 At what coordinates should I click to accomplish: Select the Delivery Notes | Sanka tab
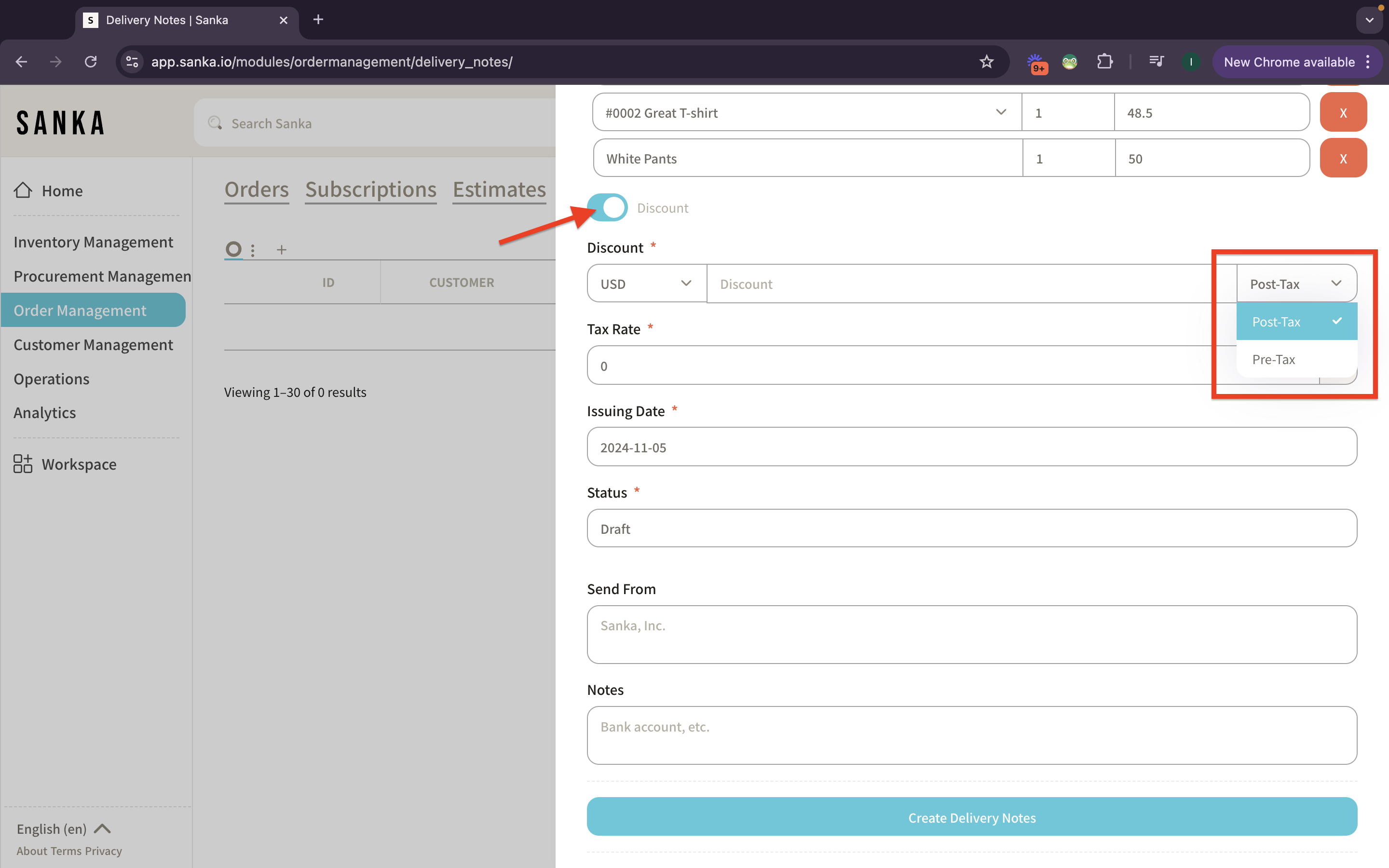coord(187,20)
